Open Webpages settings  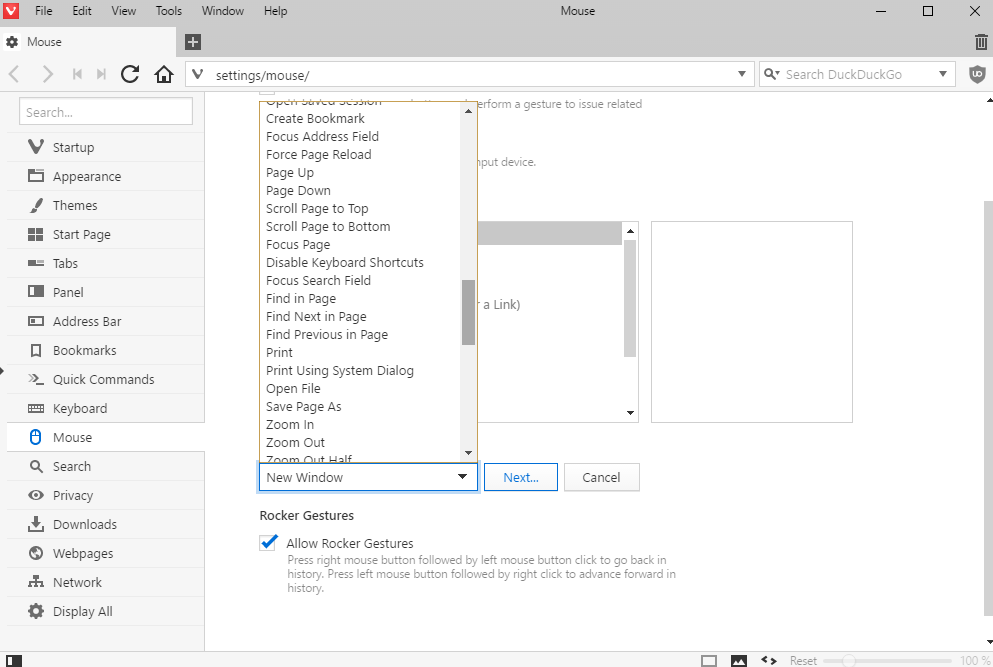tap(106, 554)
